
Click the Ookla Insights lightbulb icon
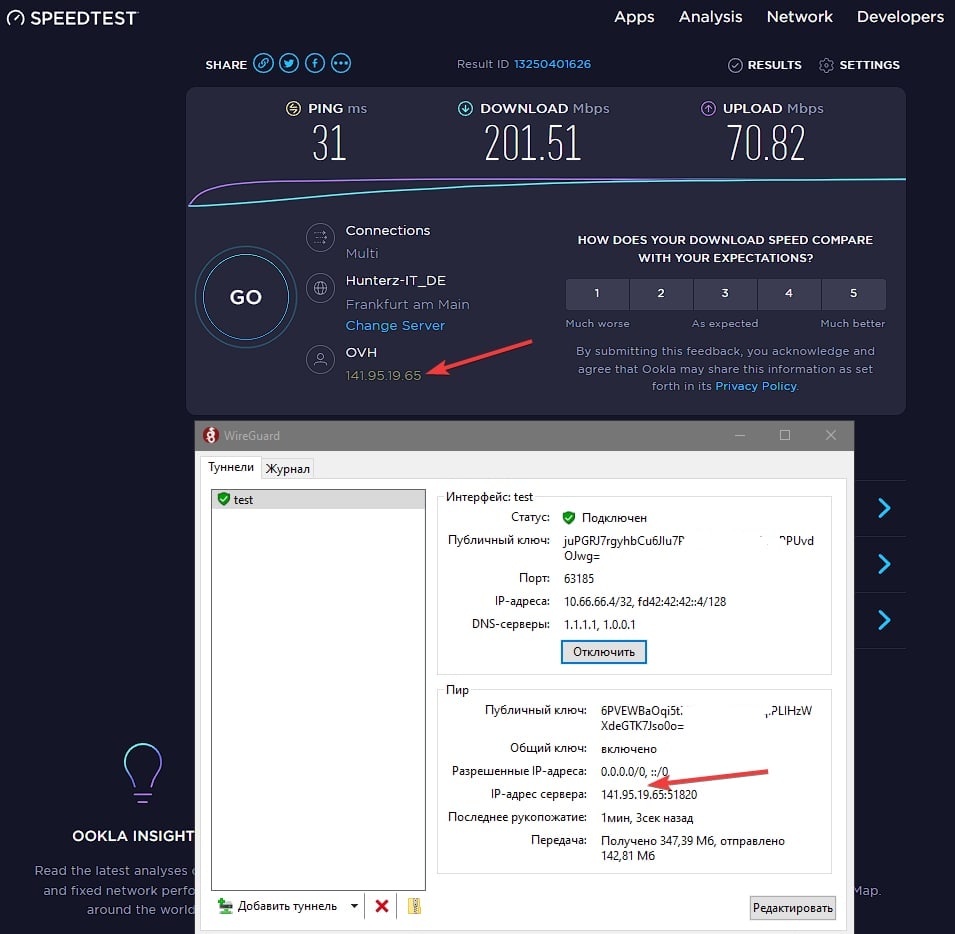(143, 772)
